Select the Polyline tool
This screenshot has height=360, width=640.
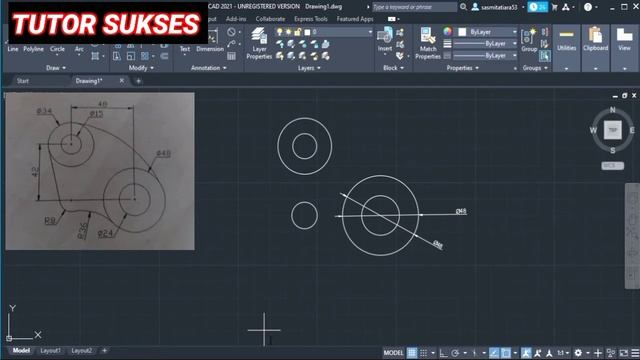click(33, 49)
